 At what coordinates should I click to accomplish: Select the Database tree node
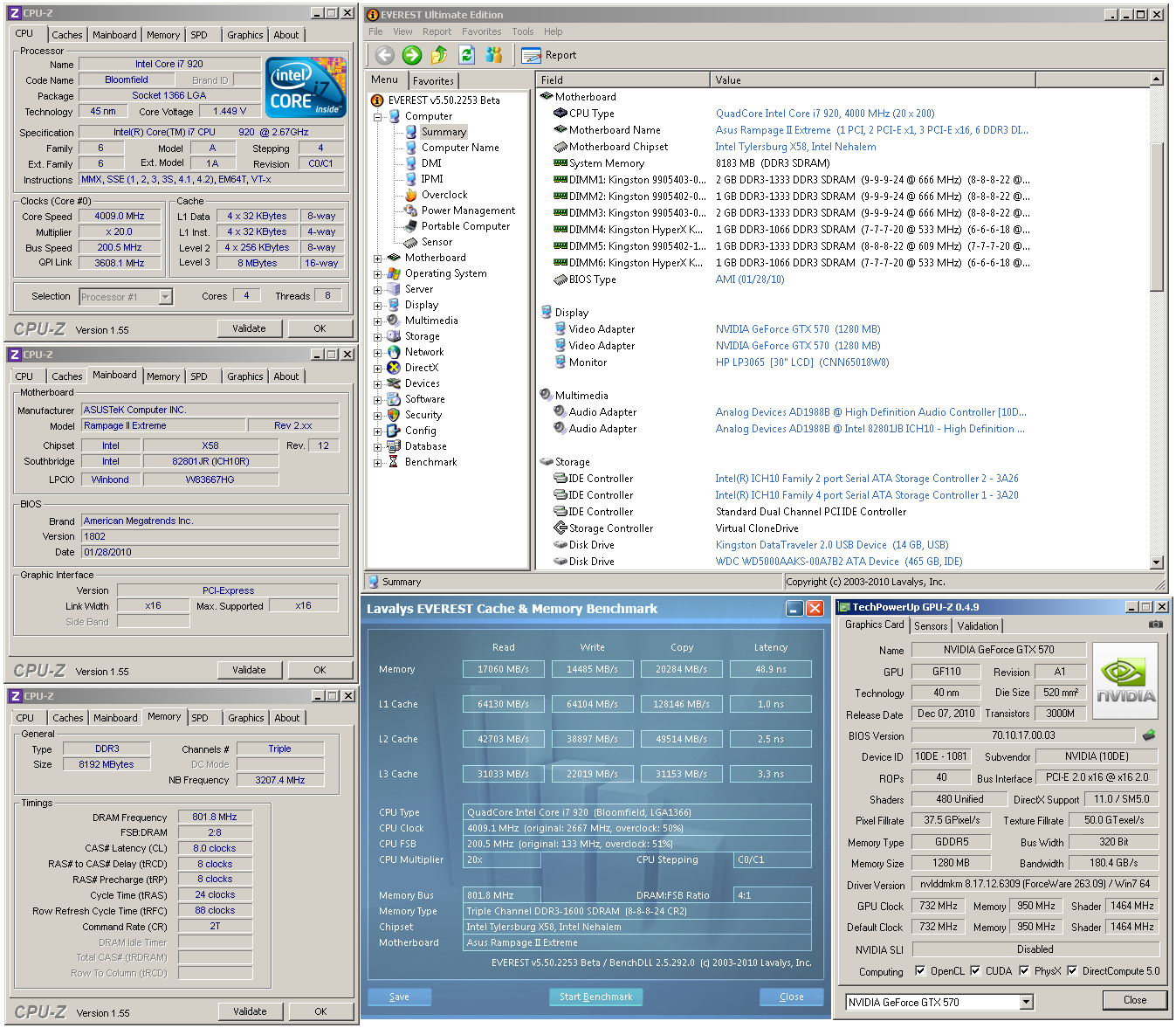coord(426,446)
